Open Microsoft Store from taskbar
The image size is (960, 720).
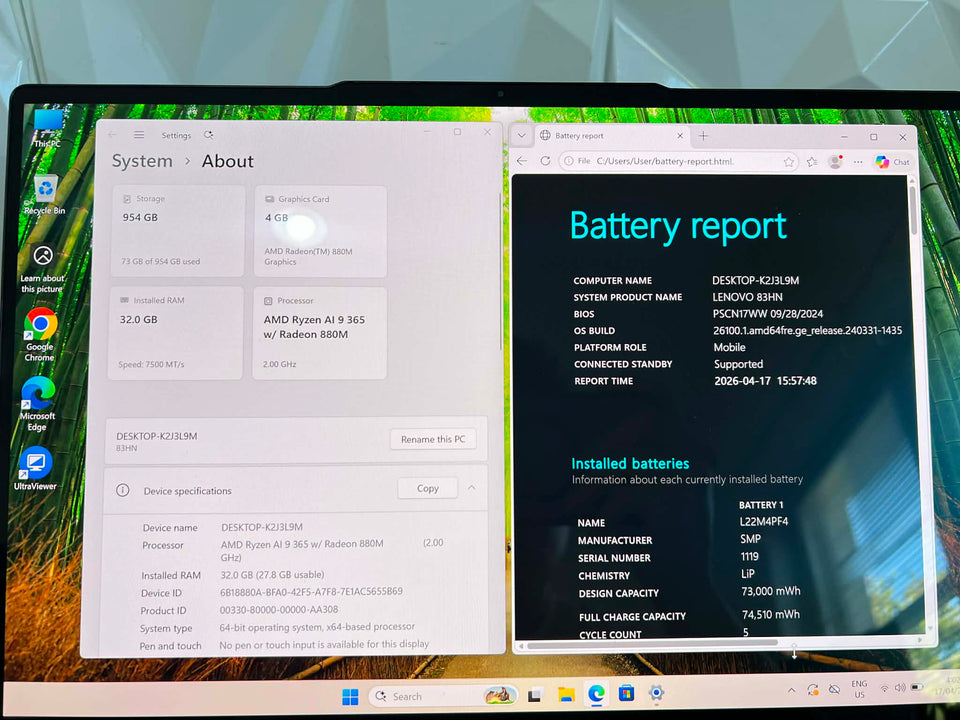click(626, 694)
